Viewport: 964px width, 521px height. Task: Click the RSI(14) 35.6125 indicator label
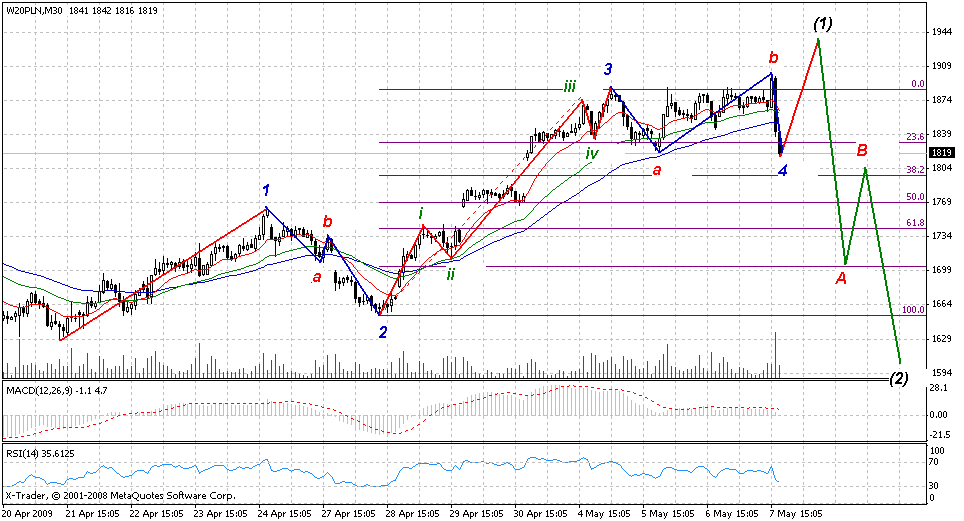(x=40, y=453)
